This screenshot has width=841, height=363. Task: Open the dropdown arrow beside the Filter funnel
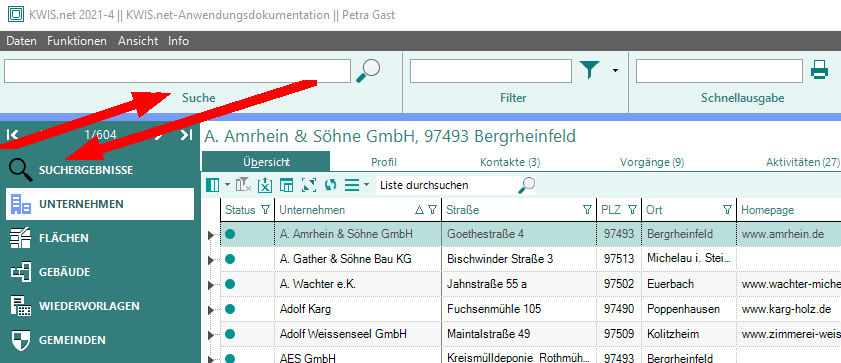tap(615, 70)
